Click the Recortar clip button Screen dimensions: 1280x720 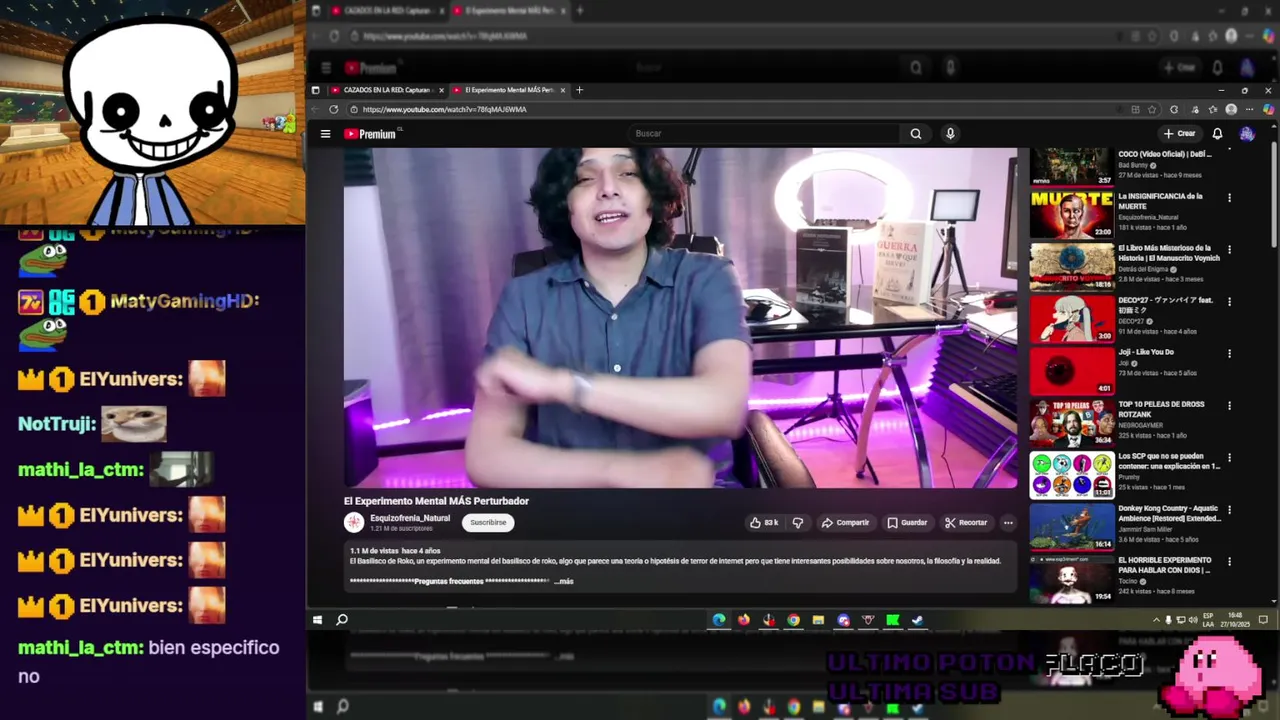pyautogui.click(x=966, y=522)
